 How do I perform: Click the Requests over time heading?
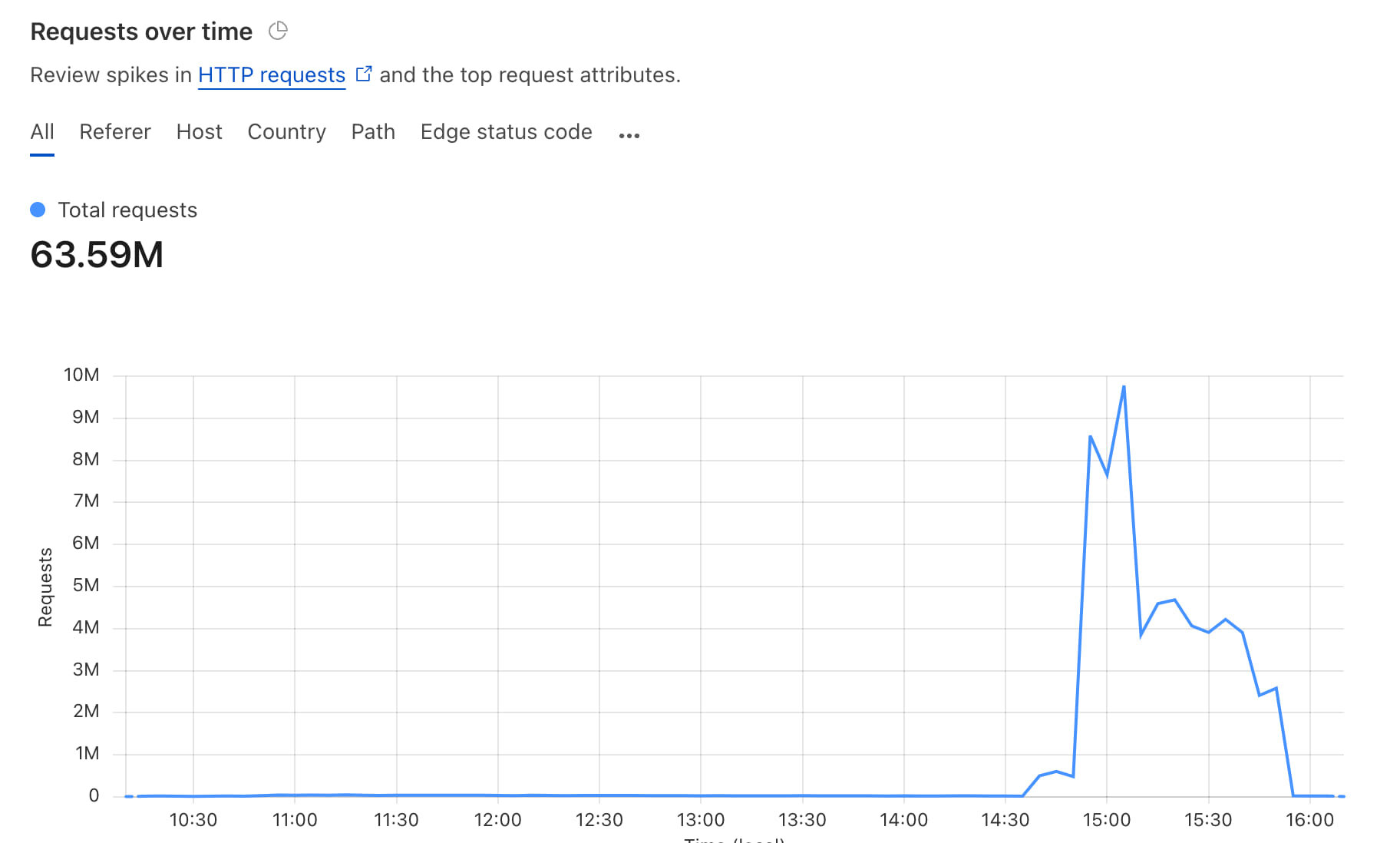point(141,31)
